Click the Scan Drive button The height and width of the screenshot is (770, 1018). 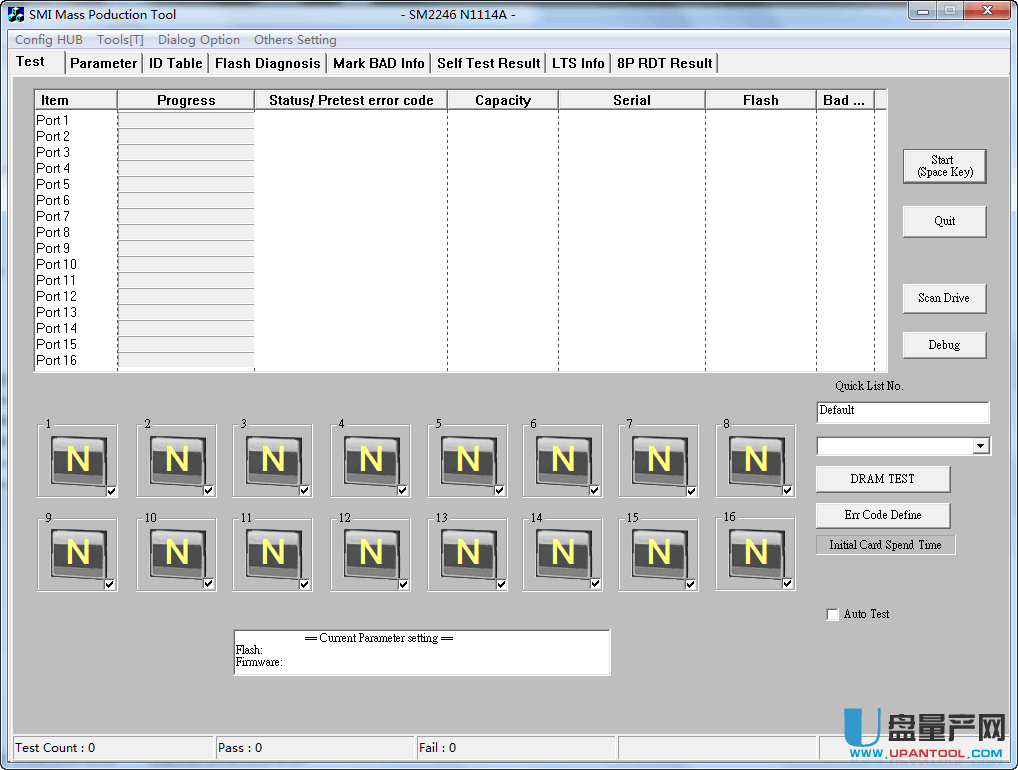(x=943, y=298)
